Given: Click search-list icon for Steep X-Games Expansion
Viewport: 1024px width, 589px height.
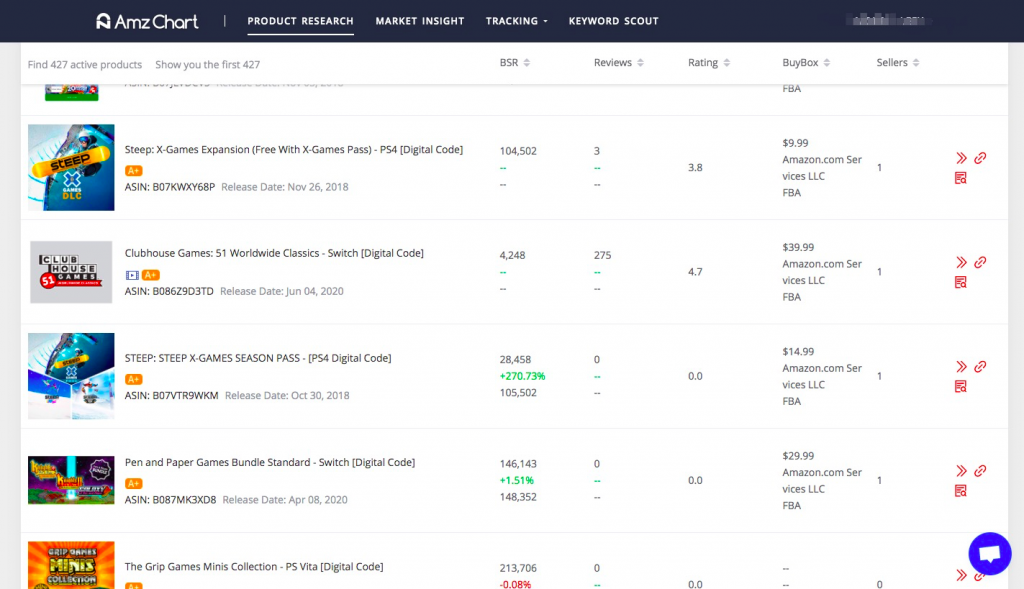Looking at the screenshot, I should pyautogui.click(x=961, y=178).
